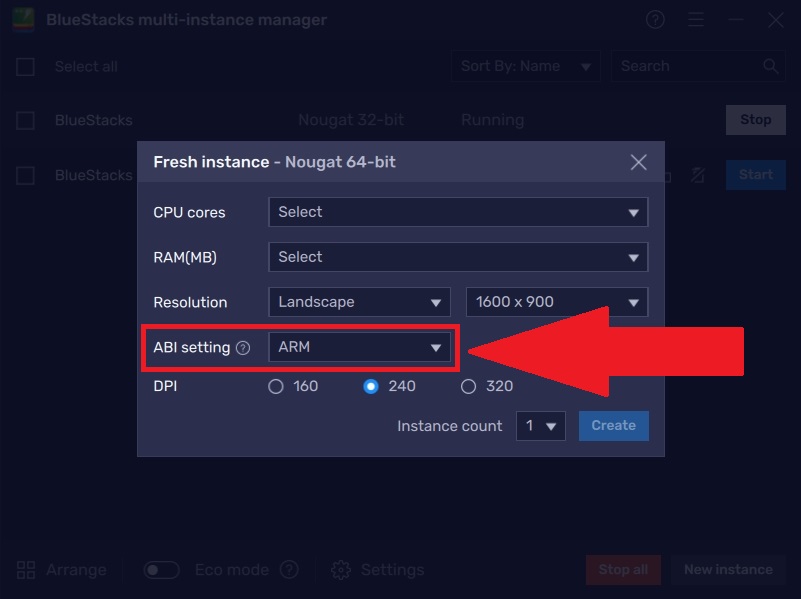Click the help icon in title bar

[655, 20]
